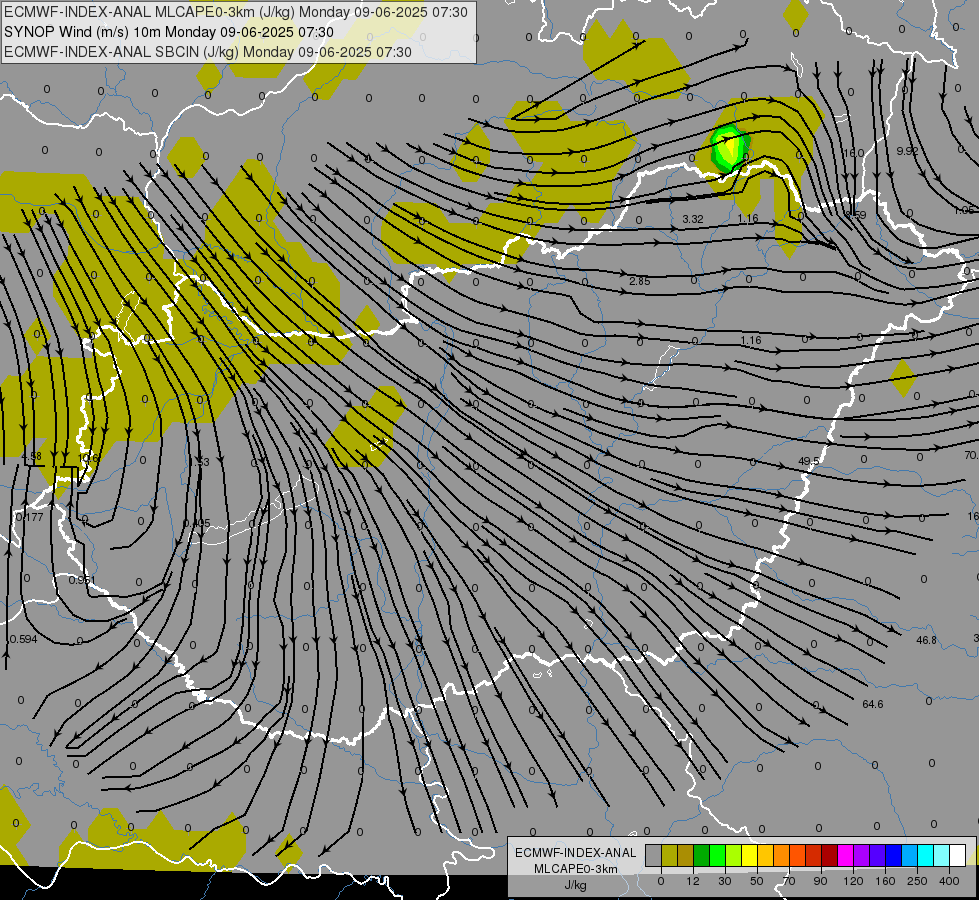Click the gray swatch in the legend
This screenshot has width=979, height=900.
[654, 855]
